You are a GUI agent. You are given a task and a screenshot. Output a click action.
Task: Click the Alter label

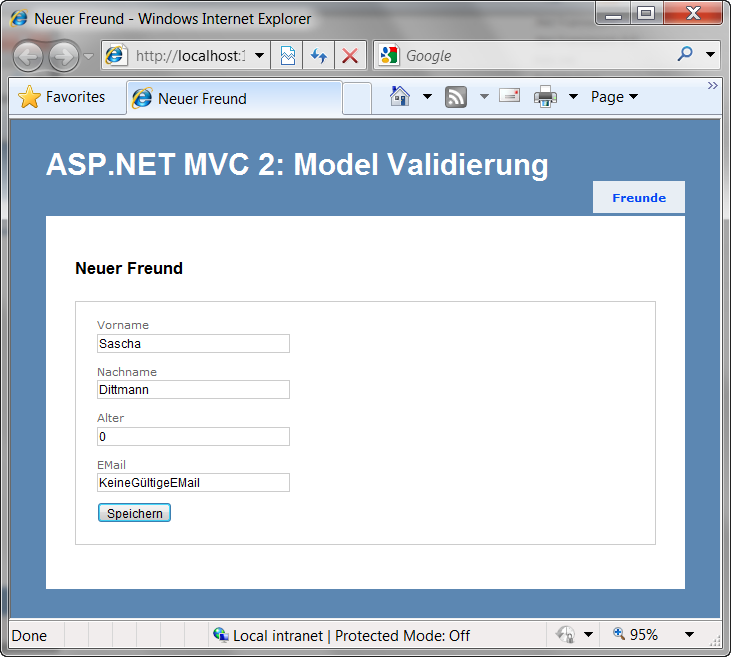(x=110, y=418)
